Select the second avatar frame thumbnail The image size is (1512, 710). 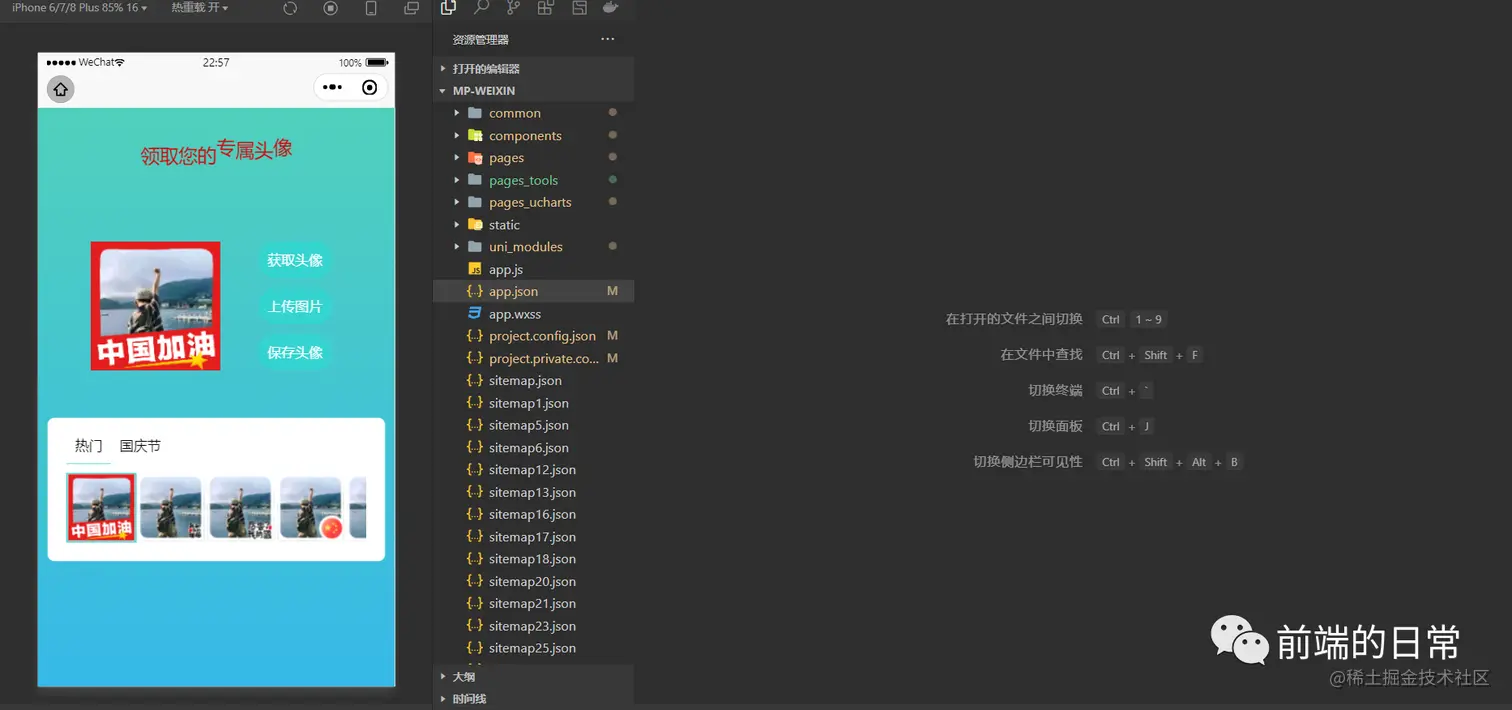[x=171, y=508]
